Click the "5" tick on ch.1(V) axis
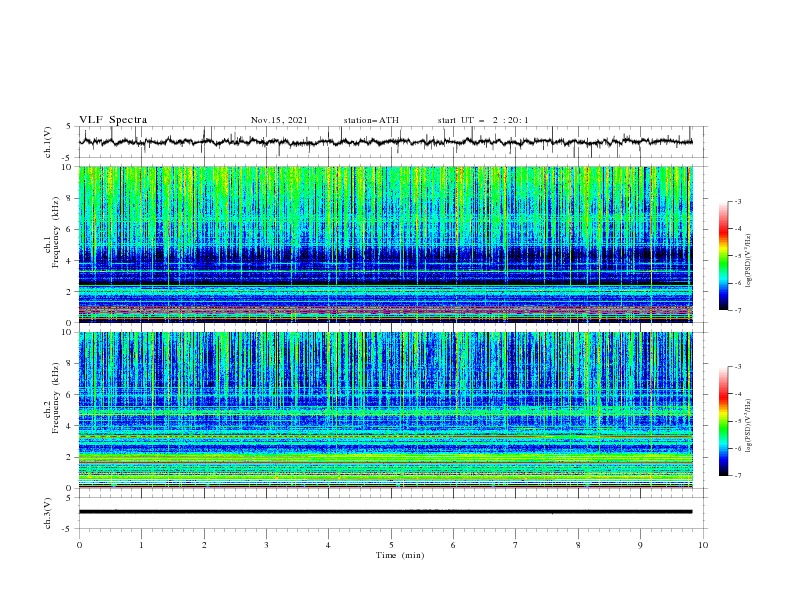The image size is (792, 612). pos(69,127)
